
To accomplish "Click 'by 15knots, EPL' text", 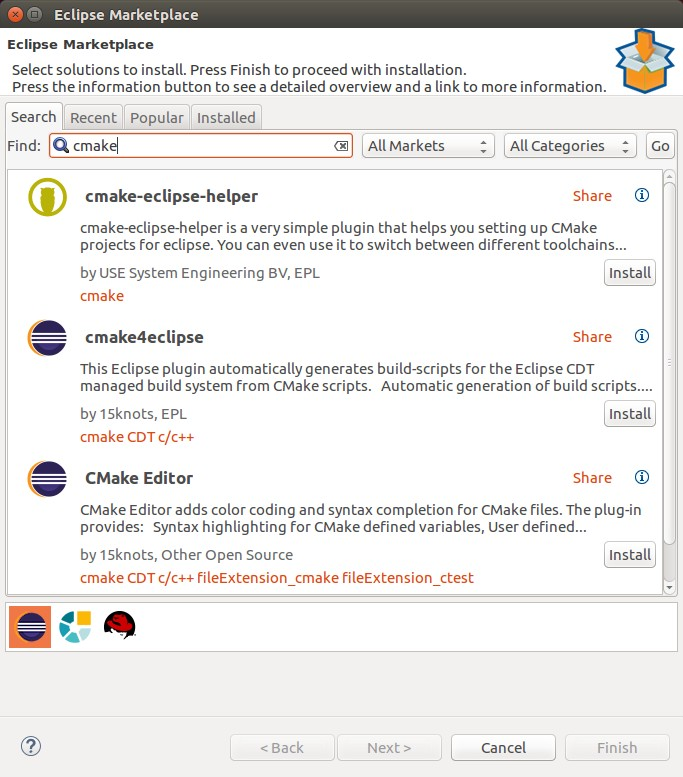I will 133,414.
